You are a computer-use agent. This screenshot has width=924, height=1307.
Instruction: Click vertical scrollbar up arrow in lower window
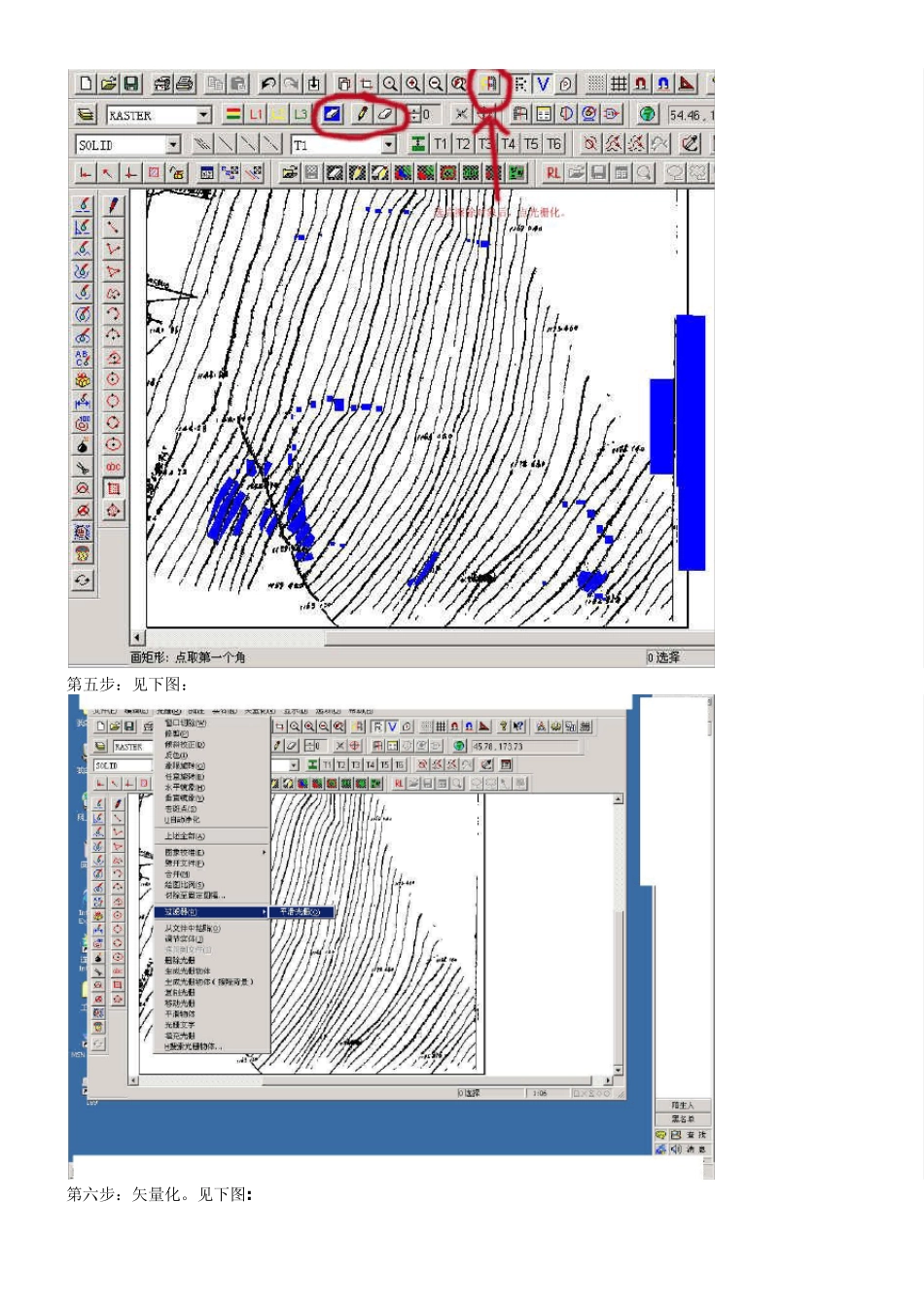click(619, 798)
